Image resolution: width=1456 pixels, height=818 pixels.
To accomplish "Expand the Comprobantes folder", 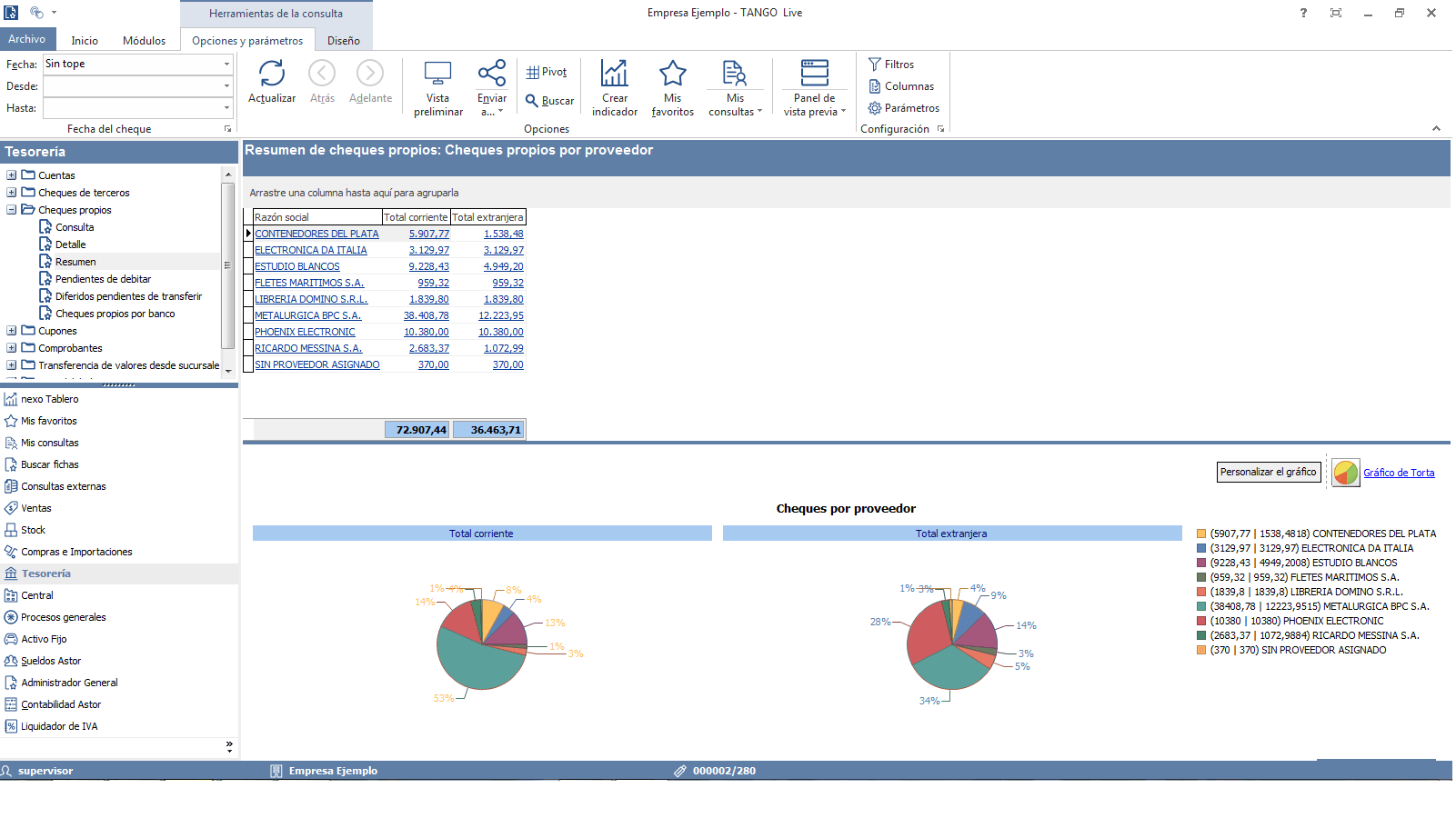I will point(11,348).
